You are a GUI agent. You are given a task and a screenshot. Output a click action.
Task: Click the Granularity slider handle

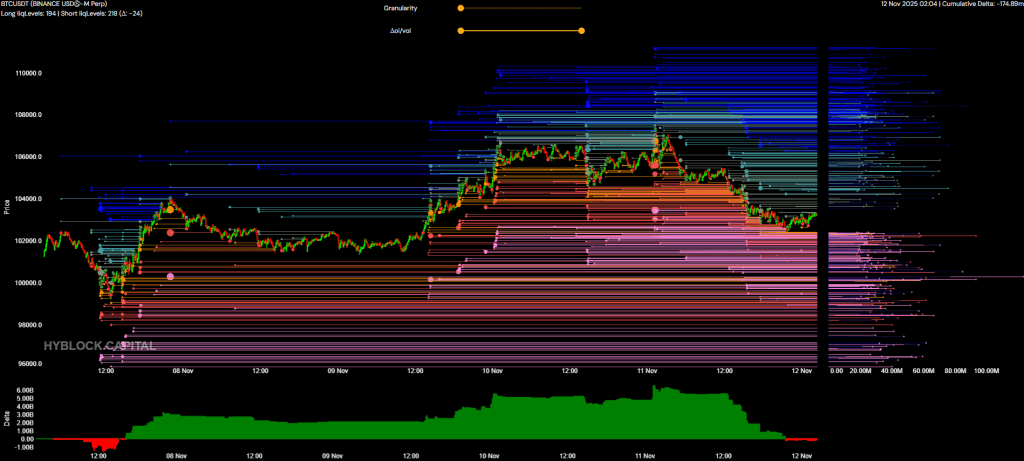tap(460, 8)
